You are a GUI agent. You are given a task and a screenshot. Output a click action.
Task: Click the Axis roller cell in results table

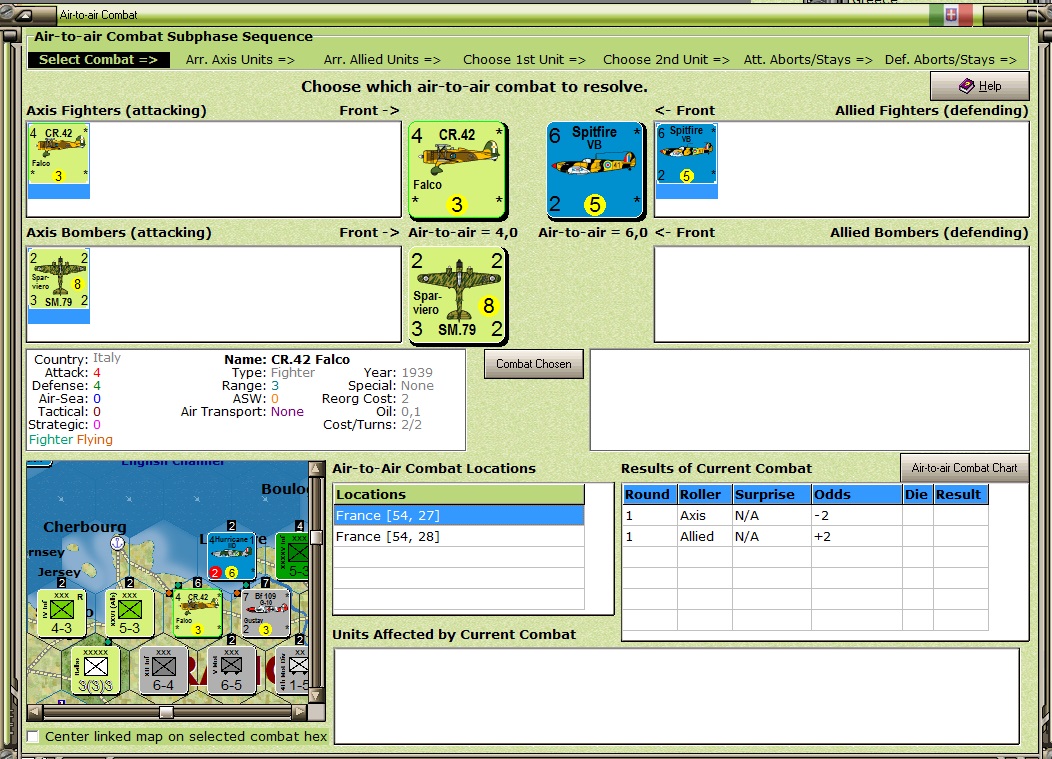click(704, 515)
